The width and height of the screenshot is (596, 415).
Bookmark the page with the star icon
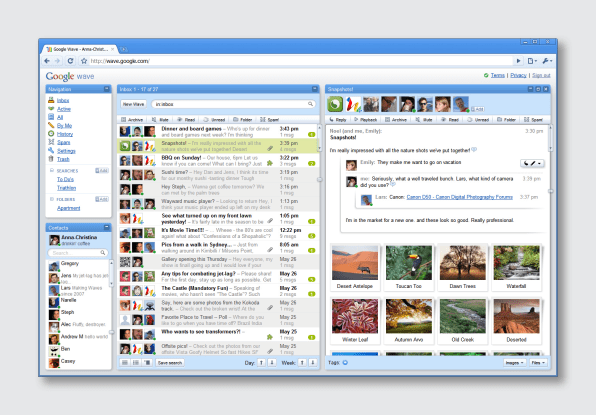click(84, 61)
